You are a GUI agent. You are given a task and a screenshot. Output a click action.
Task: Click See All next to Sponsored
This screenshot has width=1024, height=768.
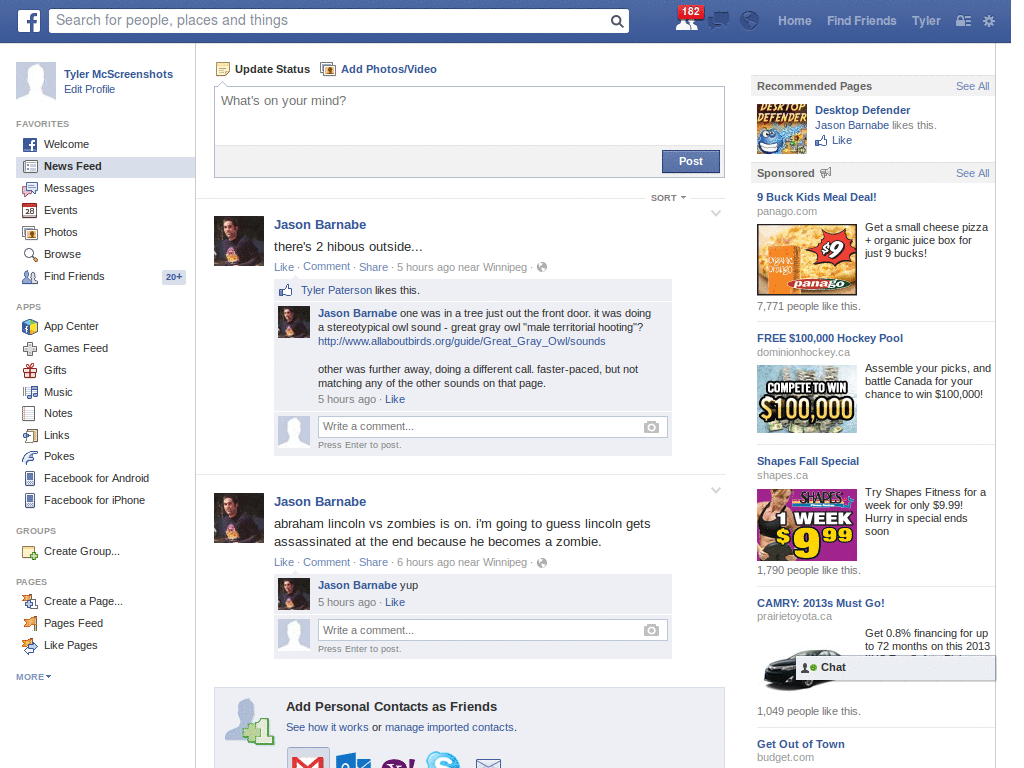(972, 173)
